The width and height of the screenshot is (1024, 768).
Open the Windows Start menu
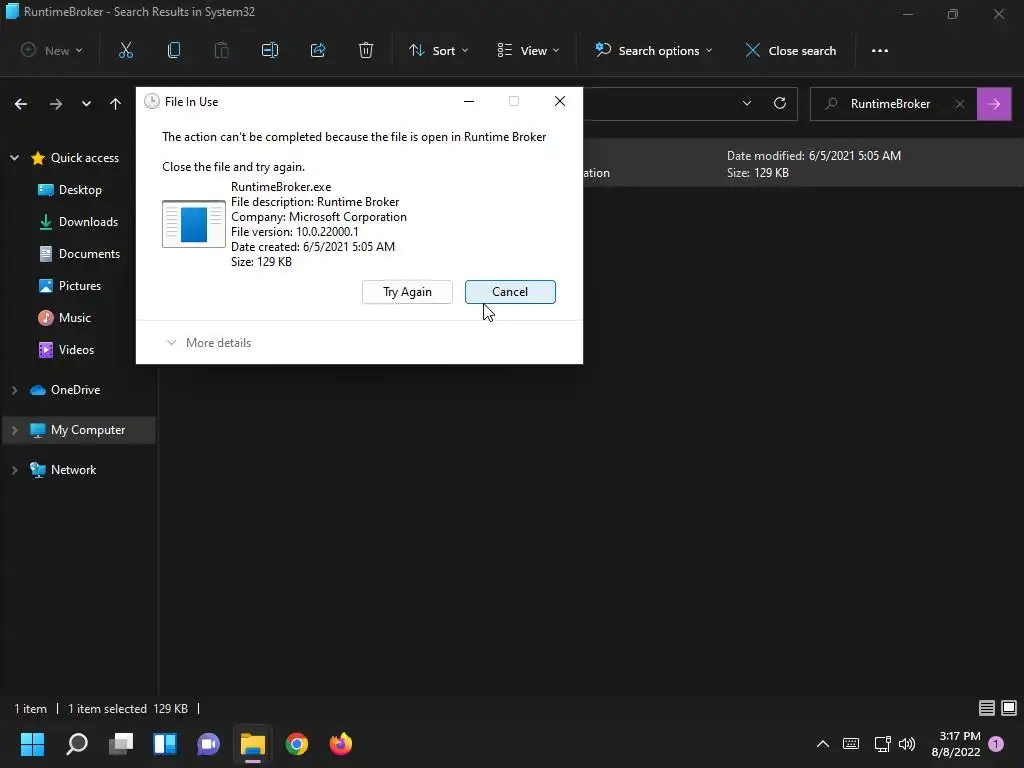(32, 744)
